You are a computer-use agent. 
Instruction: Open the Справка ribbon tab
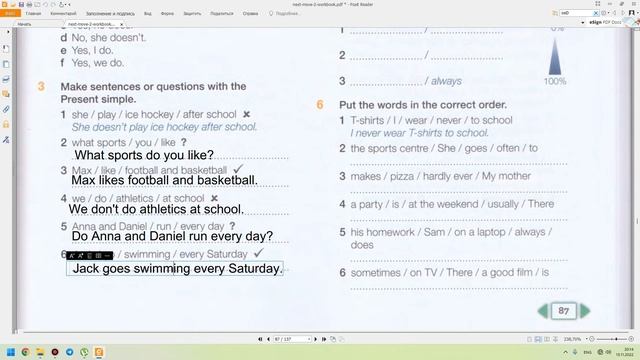click(250, 13)
